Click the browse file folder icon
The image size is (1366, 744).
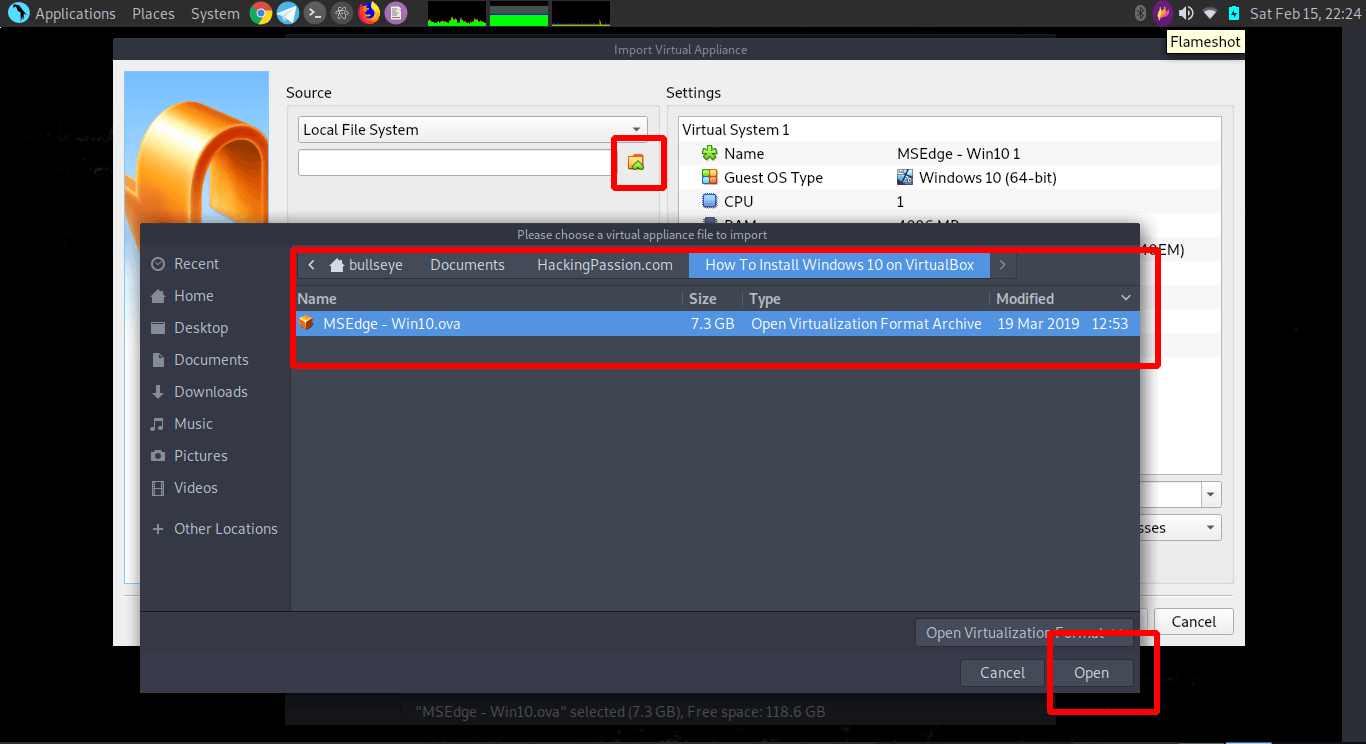coord(636,162)
